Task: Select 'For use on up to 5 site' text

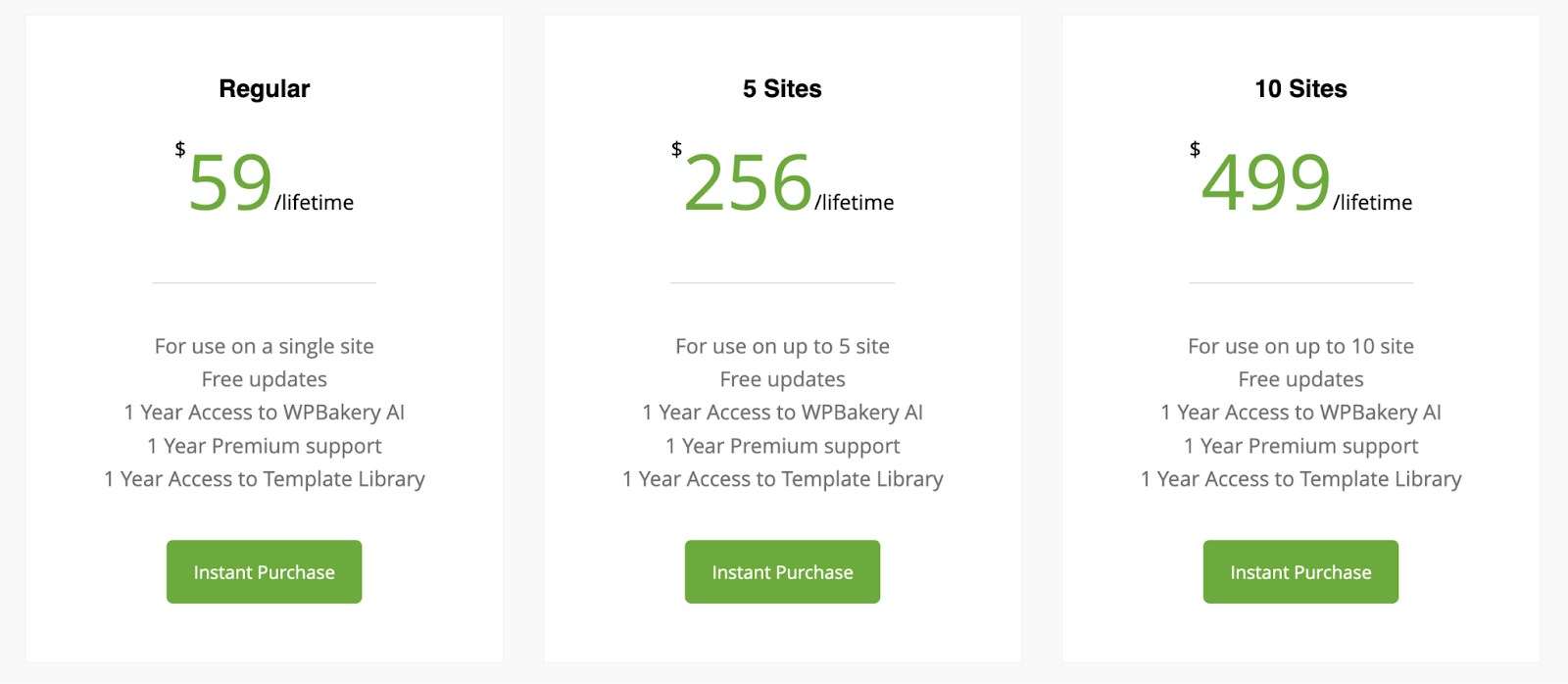Action: (781, 346)
